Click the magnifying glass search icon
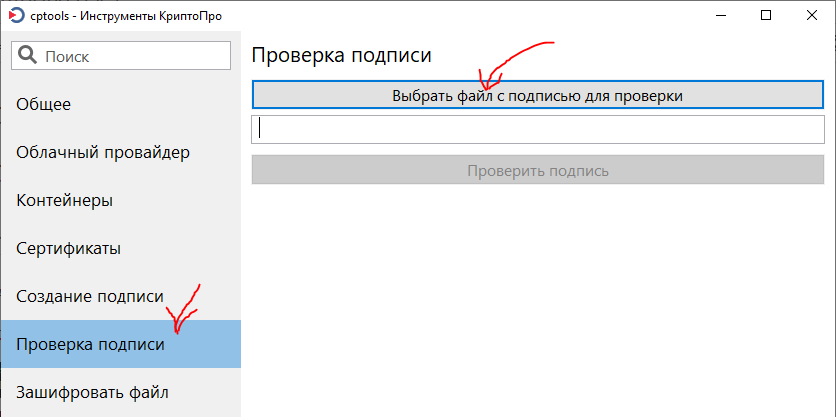Viewport: 836px width, 417px height. click(x=28, y=56)
